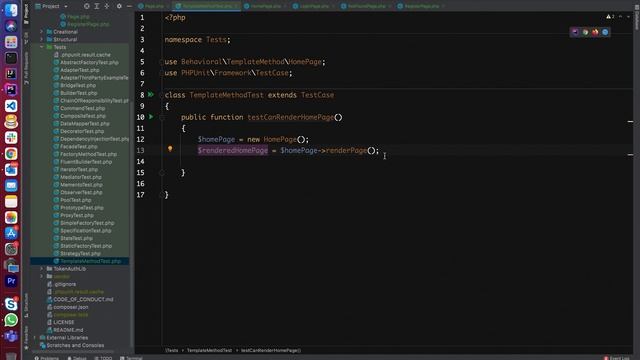This screenshot has width=640, height=360.
Task: Collapse all in Project panel toolbar
Action: coord(107,6)
